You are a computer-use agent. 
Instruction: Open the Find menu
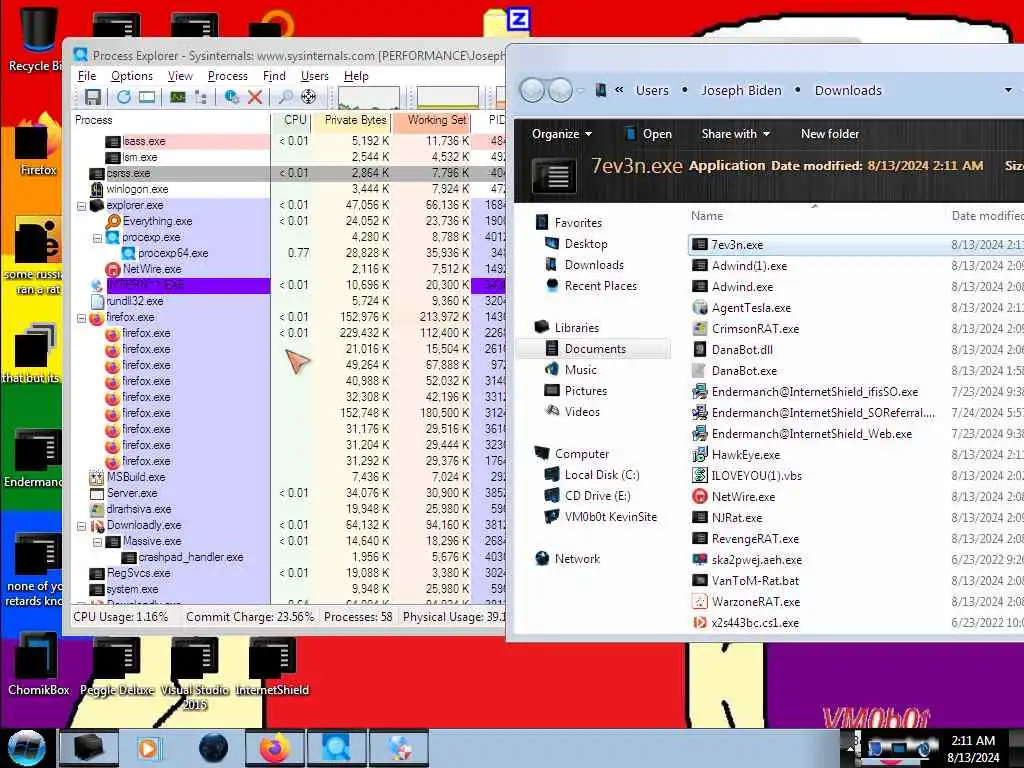[274, 76]
